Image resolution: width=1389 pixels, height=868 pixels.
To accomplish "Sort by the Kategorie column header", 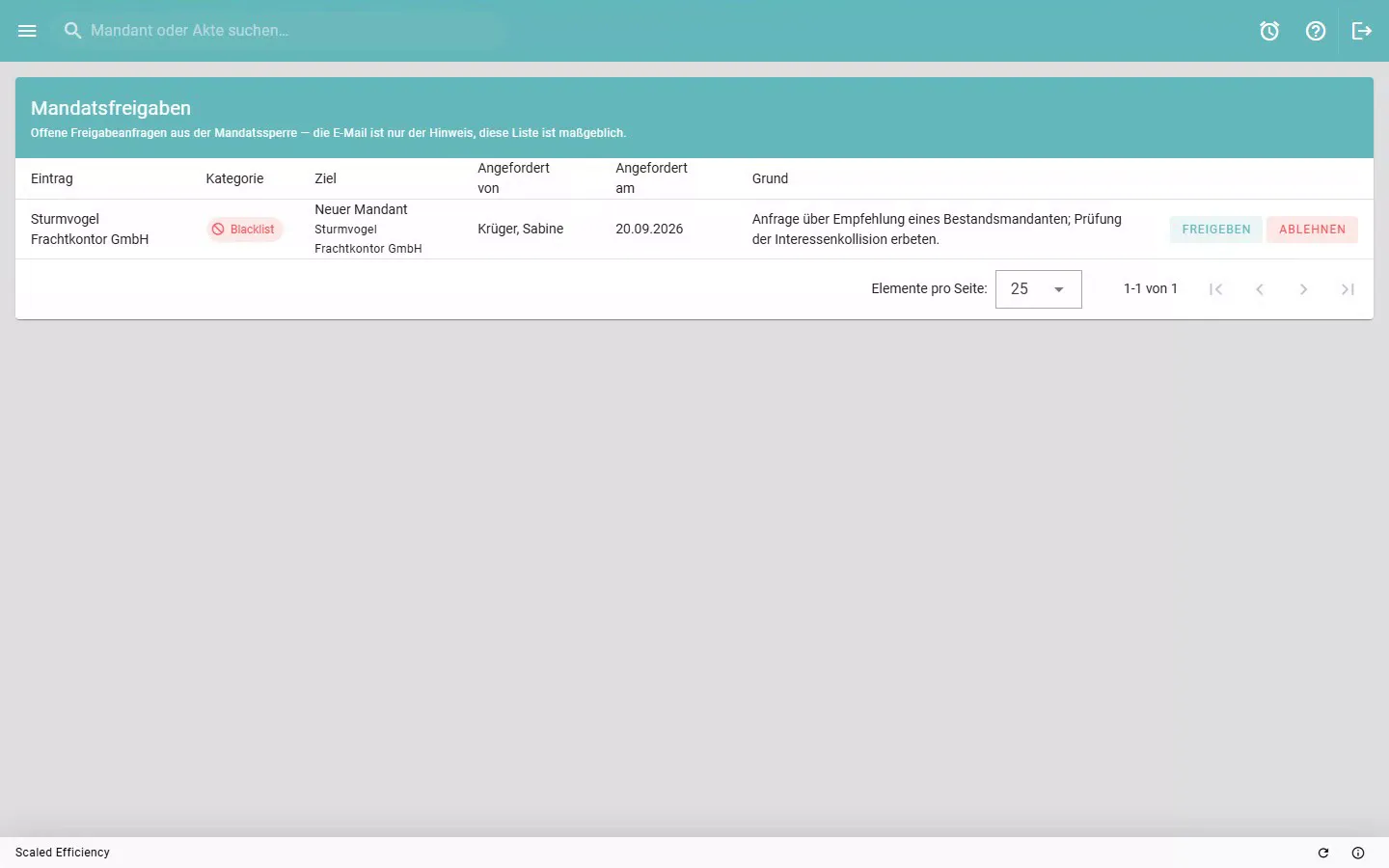I will 234,178.
